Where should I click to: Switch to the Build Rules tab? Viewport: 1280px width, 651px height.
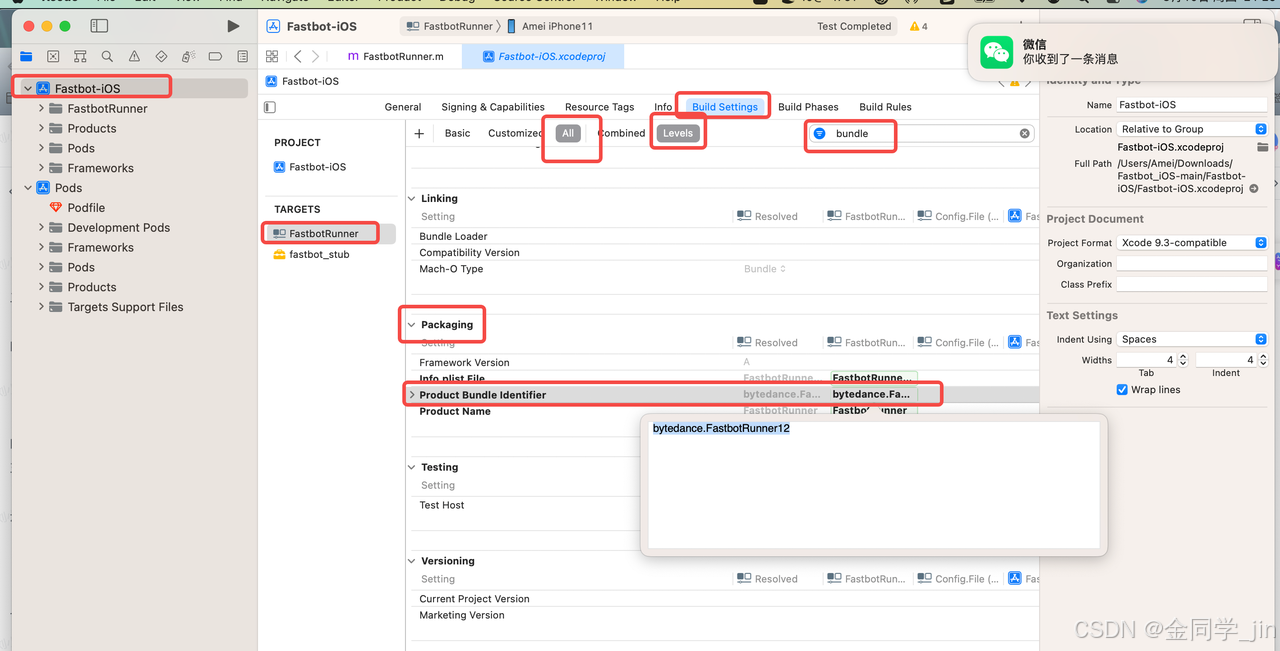[885, 107]
